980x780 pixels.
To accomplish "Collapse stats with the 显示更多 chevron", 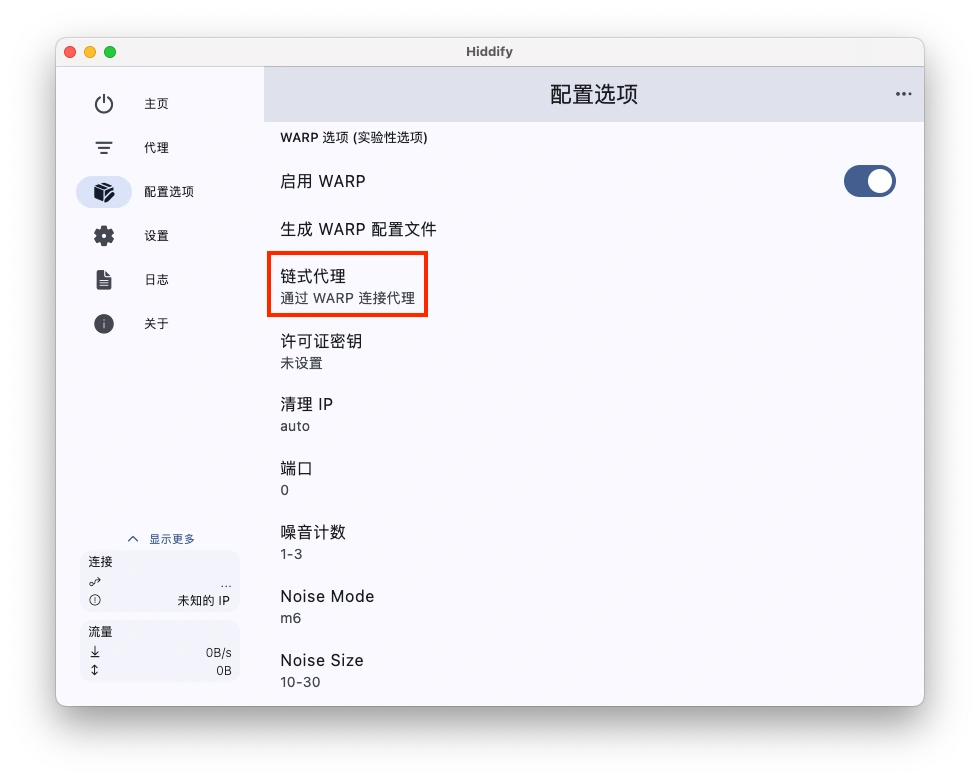I will pyautogui.click(x=133, y=539).
